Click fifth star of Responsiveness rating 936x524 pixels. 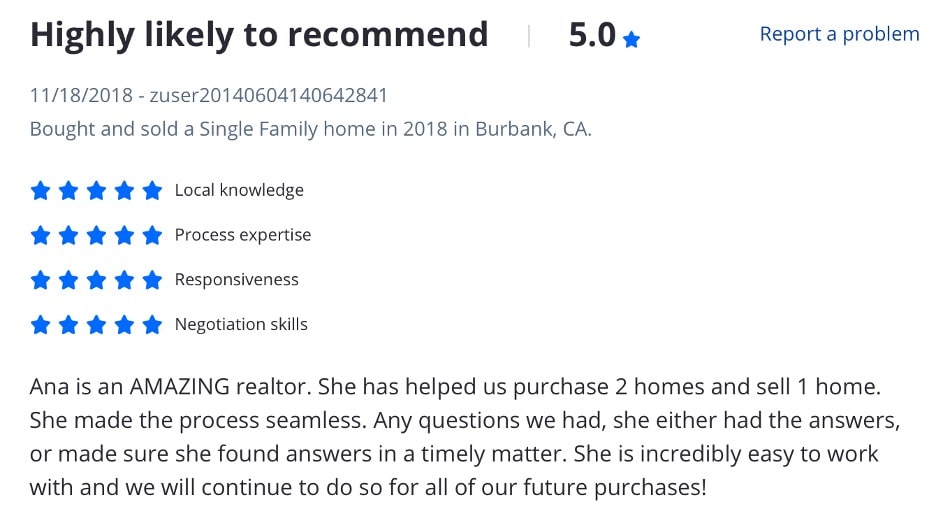(152, 280)
